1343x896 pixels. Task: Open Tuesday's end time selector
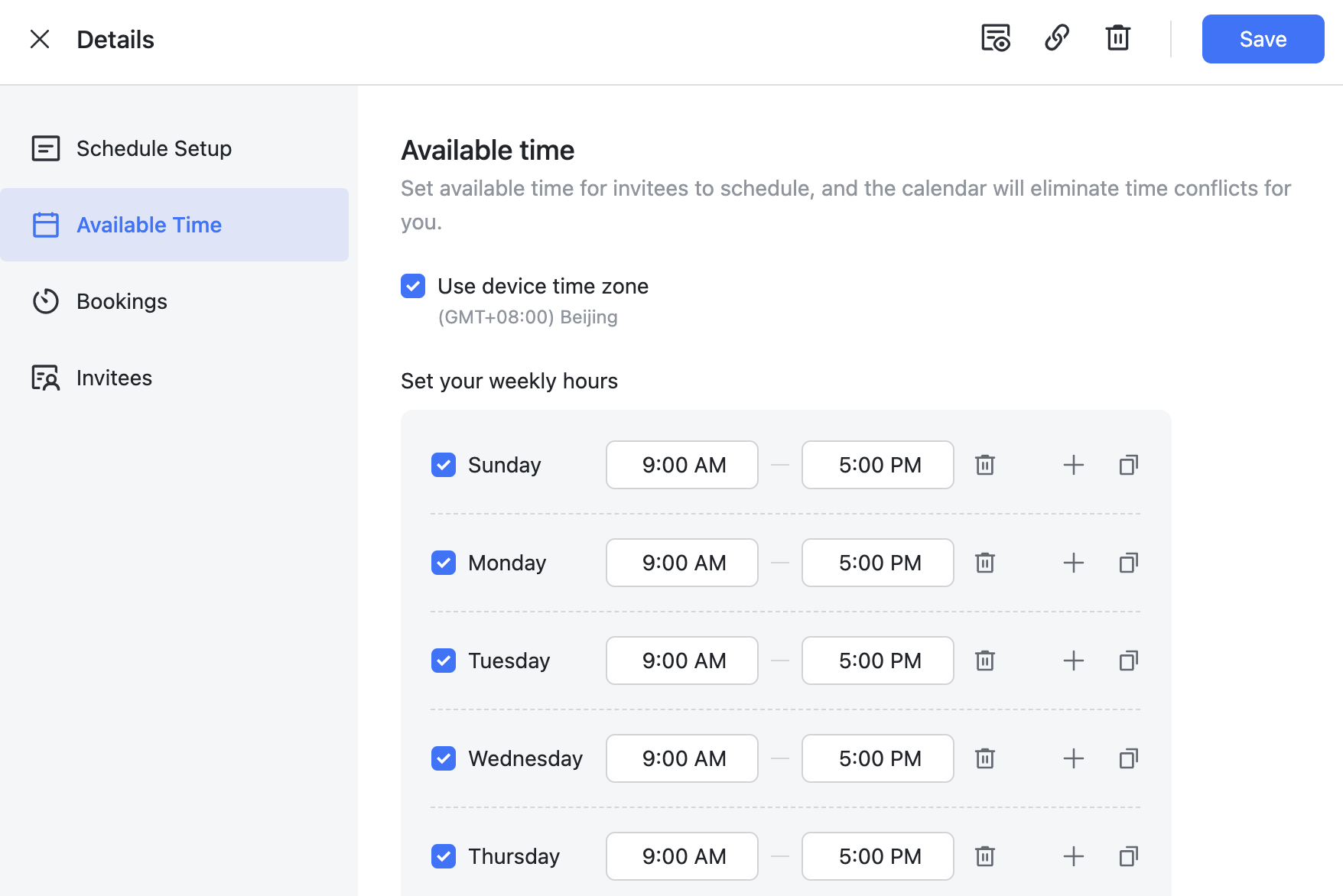(x=877, y=661)
